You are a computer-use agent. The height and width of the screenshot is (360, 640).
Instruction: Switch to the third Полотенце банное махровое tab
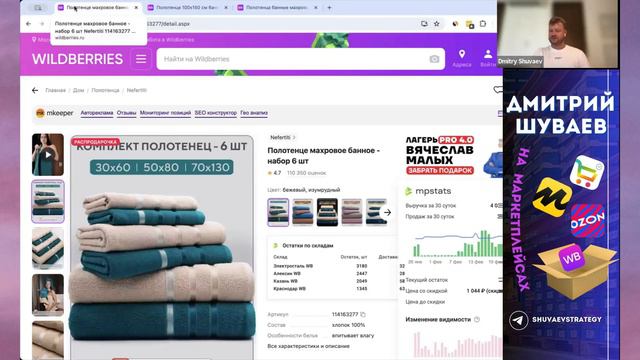tap(278, 7)
